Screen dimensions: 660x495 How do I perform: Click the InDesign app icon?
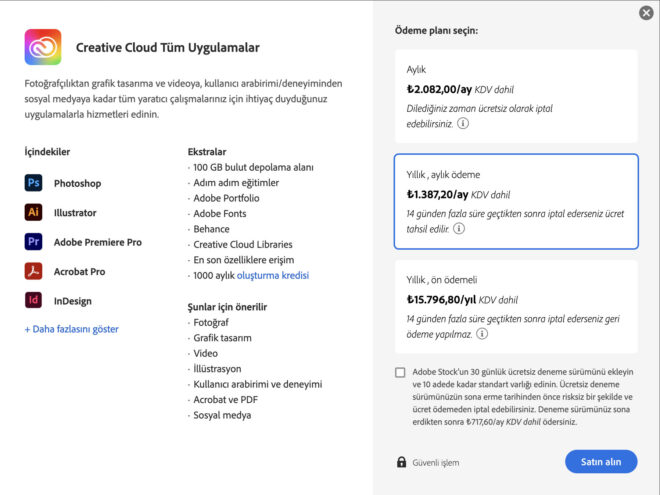tap(34, 300)
